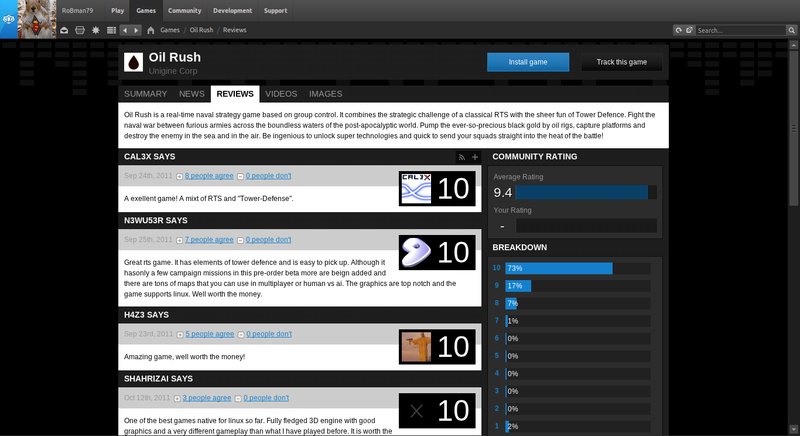Click '5 people agree' on H4Z3 review

pyautogui.click(x=210, y=334)
